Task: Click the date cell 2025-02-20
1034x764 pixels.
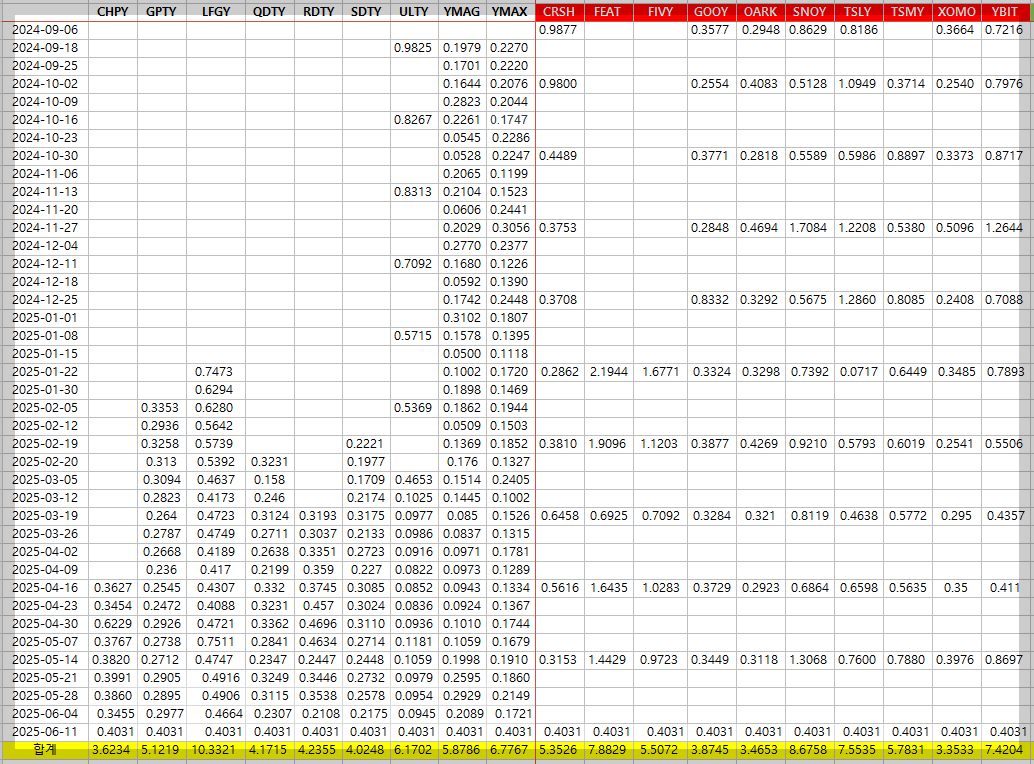Action: [45, 461]
